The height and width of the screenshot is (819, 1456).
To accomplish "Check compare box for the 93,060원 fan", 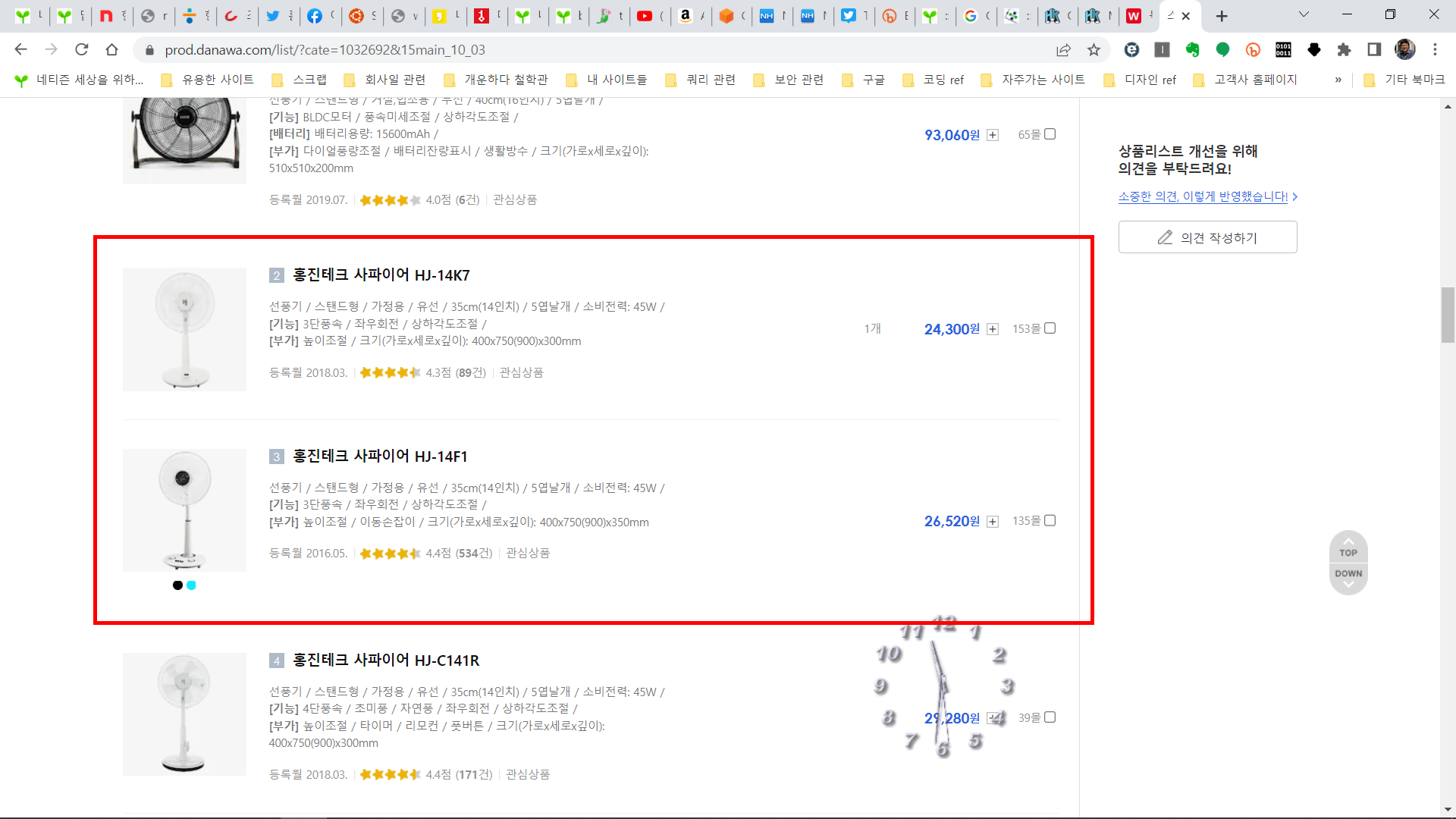I will tap(1050, 134).
